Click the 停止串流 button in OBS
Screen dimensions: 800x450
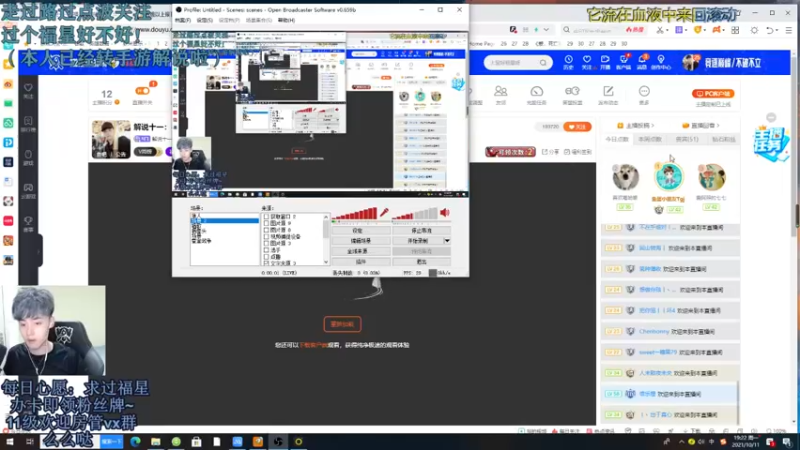tap(421, 231)
